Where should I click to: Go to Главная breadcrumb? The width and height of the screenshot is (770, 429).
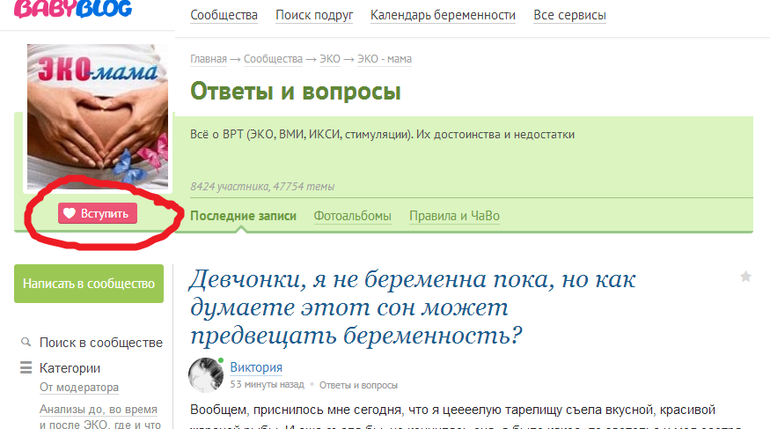coord(209,59)
